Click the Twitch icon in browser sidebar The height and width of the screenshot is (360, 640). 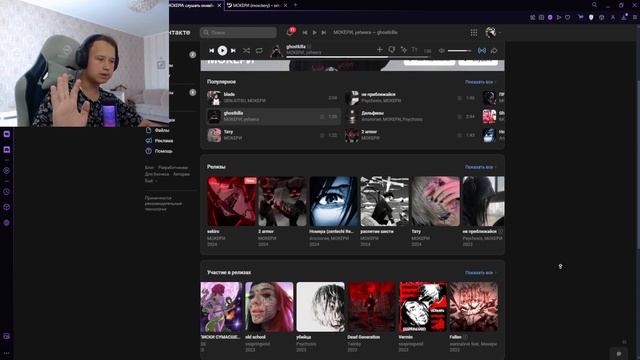pos(7,134)
